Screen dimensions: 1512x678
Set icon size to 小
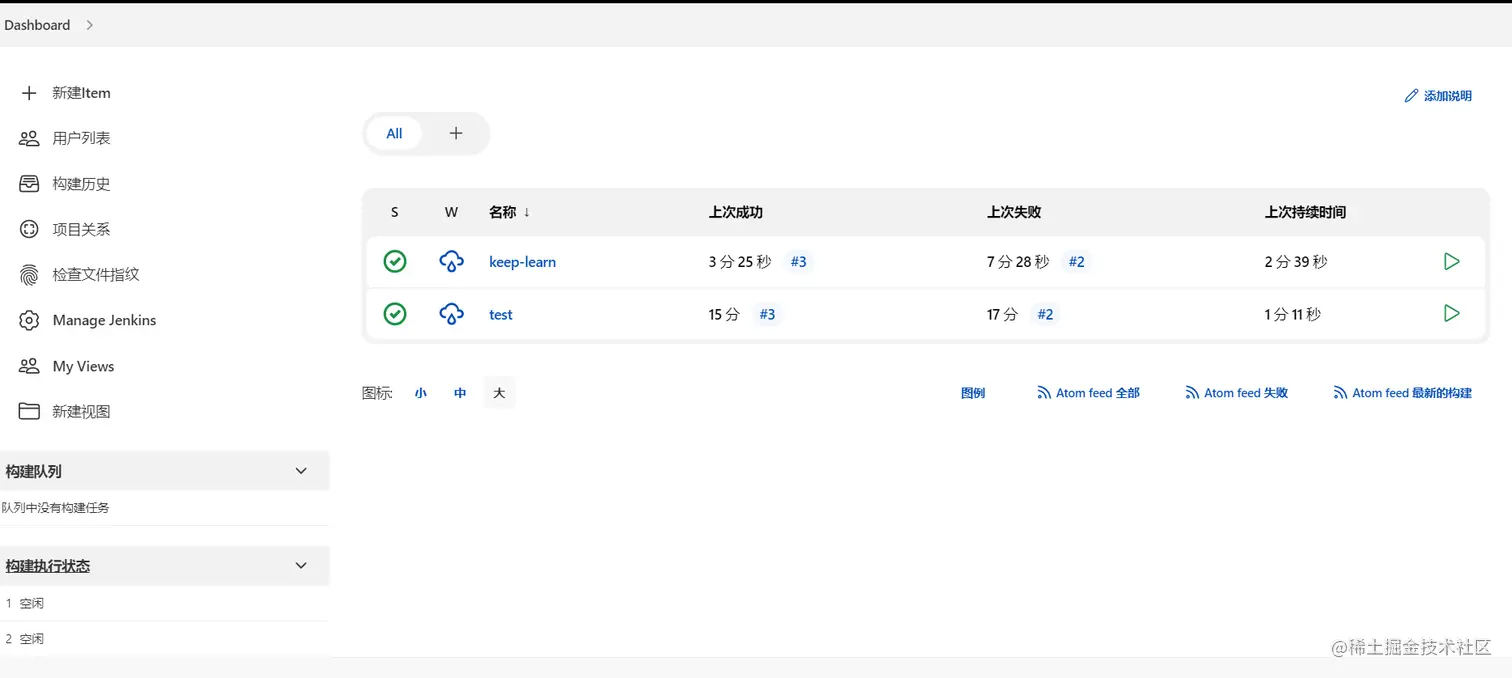[x=421, y=393]
